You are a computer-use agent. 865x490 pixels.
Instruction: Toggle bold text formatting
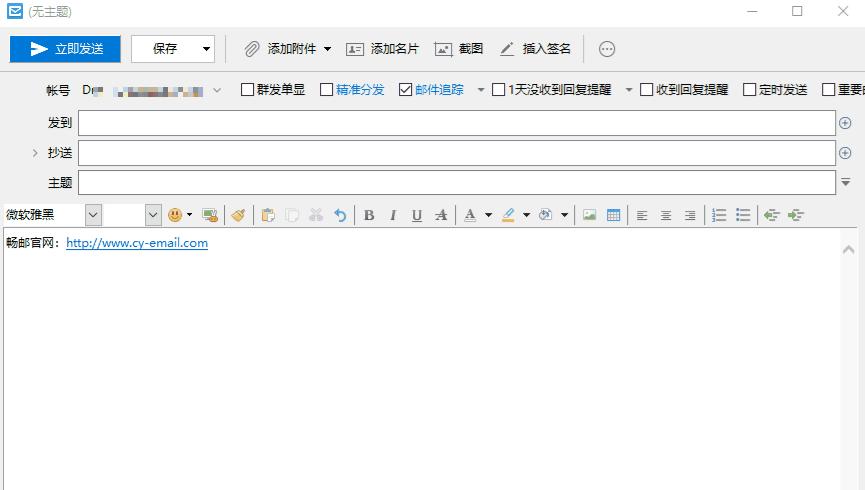pyautogui.click(x=369, y=215)
